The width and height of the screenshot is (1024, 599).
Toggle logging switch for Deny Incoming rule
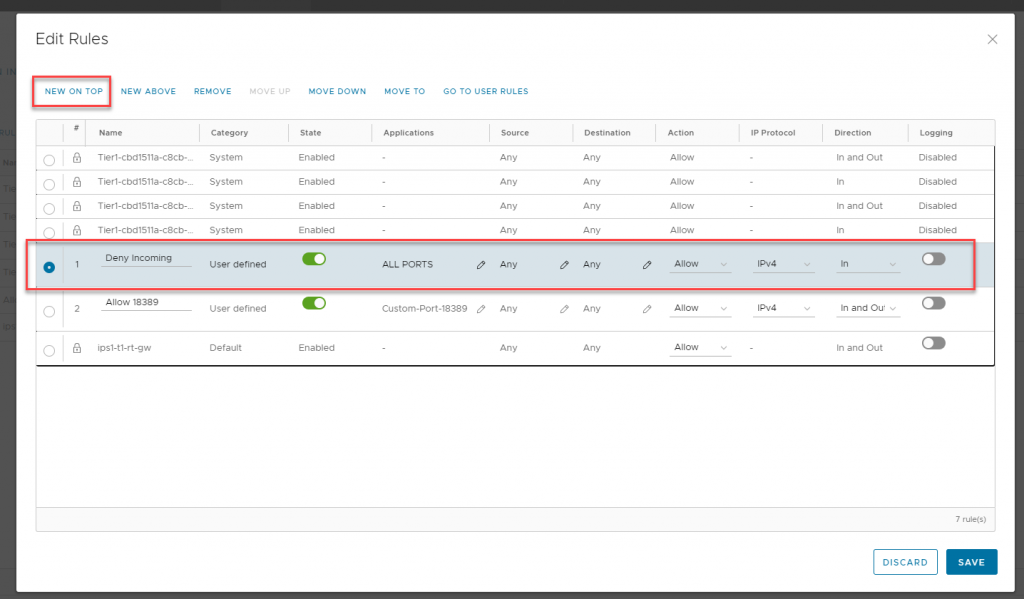point(933,259)
